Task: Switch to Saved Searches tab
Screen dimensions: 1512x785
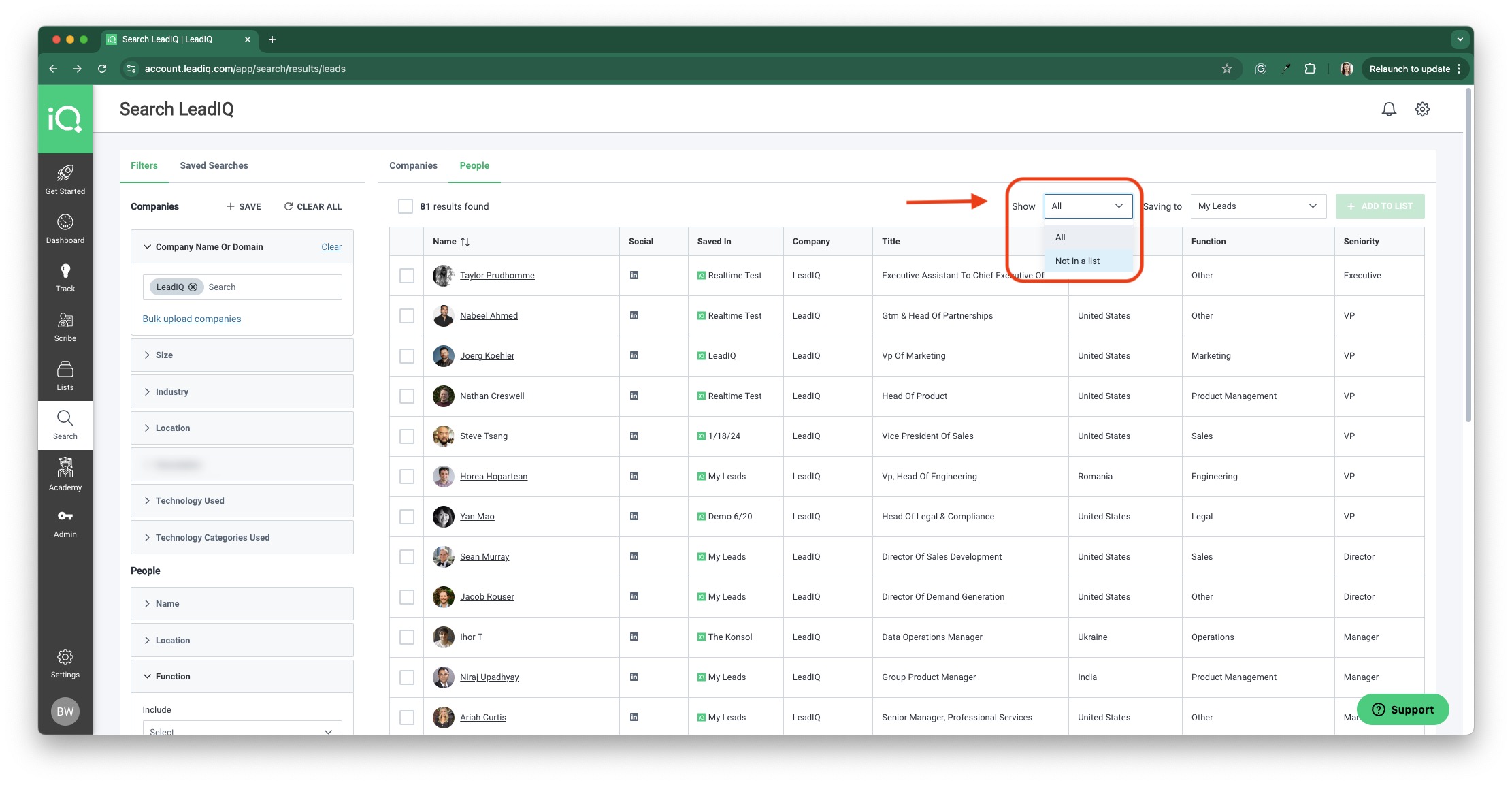Action: click(214, 166)
